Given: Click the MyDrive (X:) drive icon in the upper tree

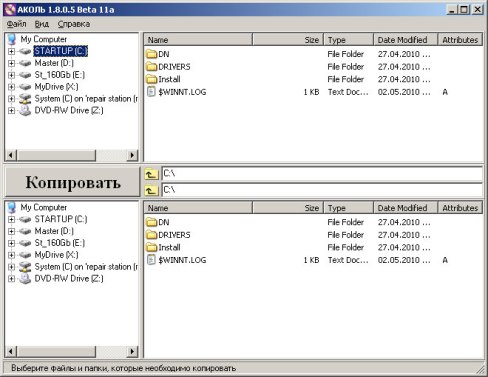Looking at the screenshot, I should click(25, 87).
